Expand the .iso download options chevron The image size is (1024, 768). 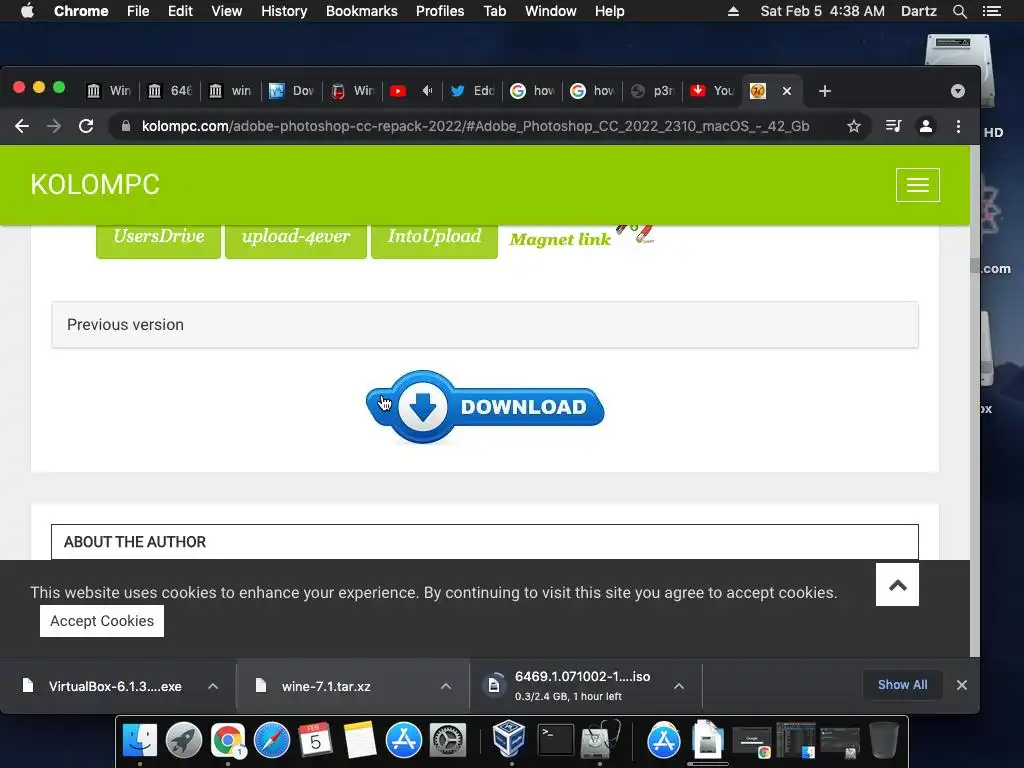click(679, 686)
